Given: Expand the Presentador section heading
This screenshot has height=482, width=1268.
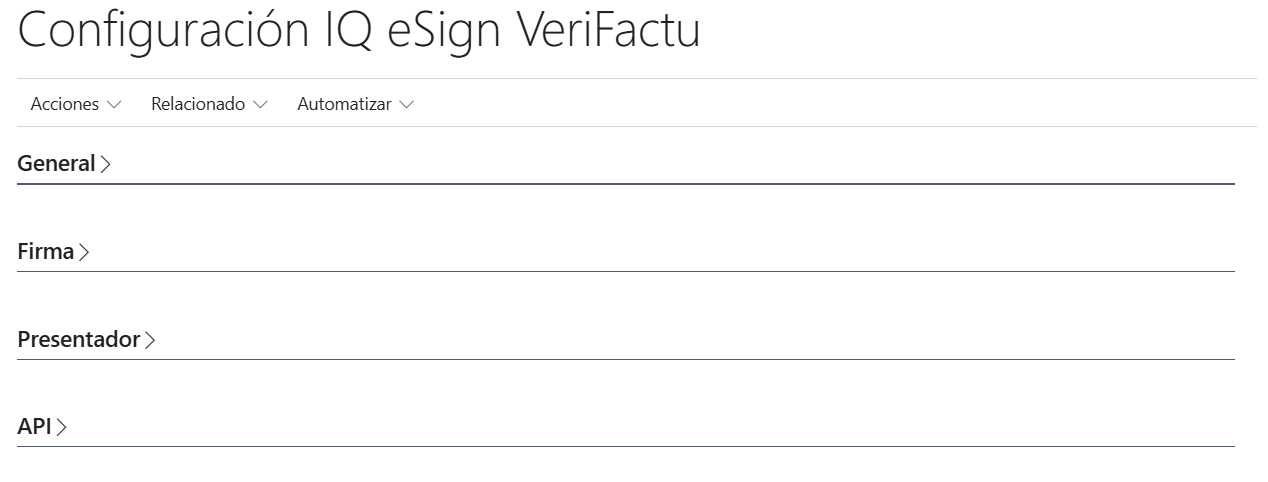Looking at the screenshot, I should pos(78,339).
